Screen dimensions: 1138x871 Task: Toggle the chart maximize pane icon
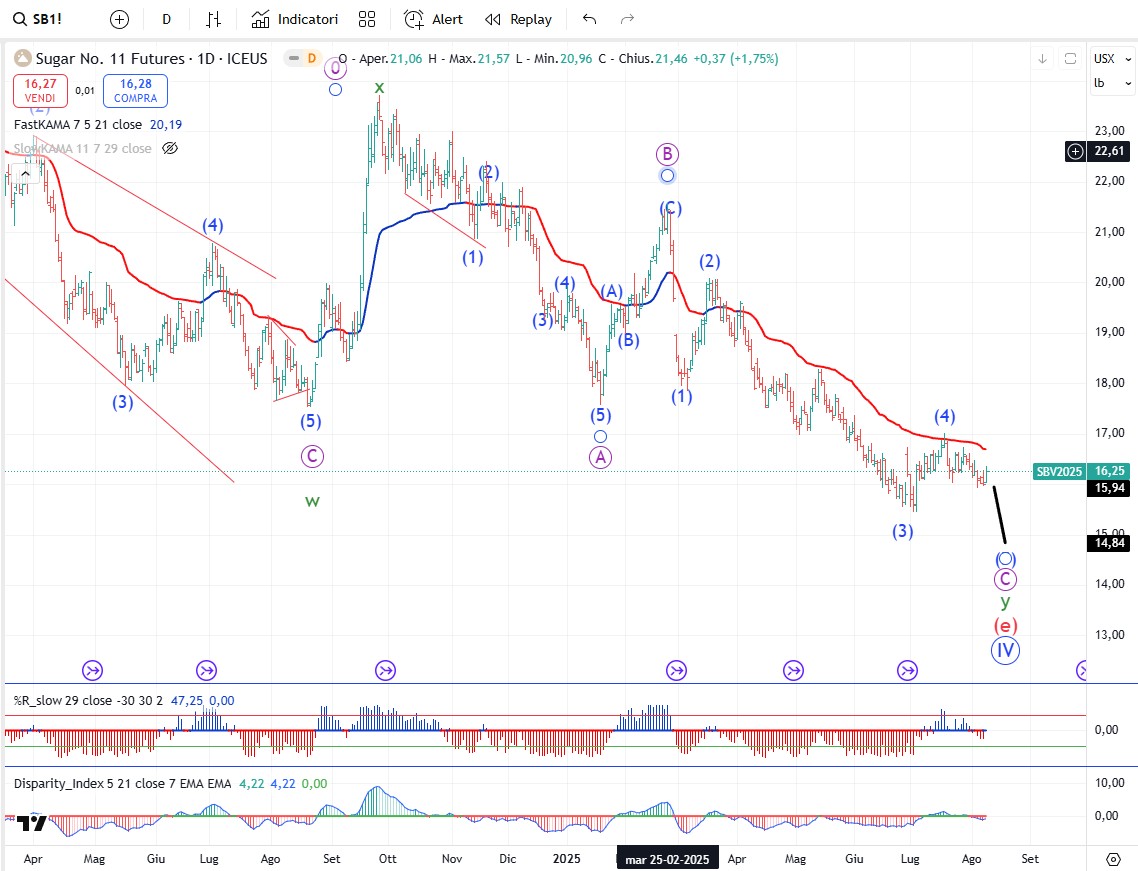point(1070,59)
